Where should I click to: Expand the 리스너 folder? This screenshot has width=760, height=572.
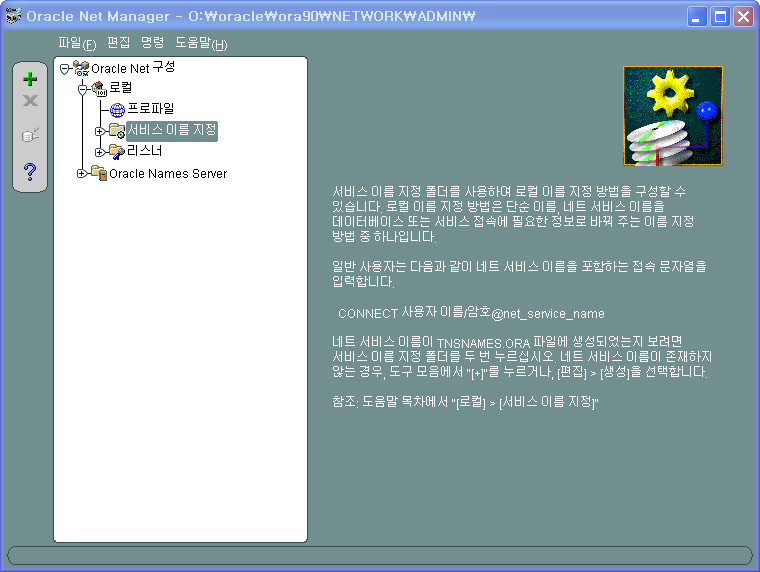(100, 152)
